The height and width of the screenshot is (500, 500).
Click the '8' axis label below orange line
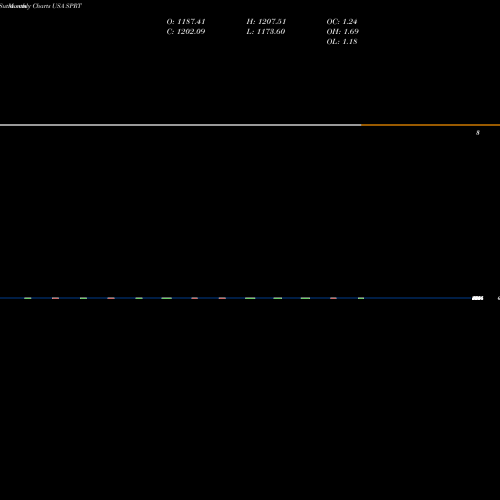(x=478, y=133)
